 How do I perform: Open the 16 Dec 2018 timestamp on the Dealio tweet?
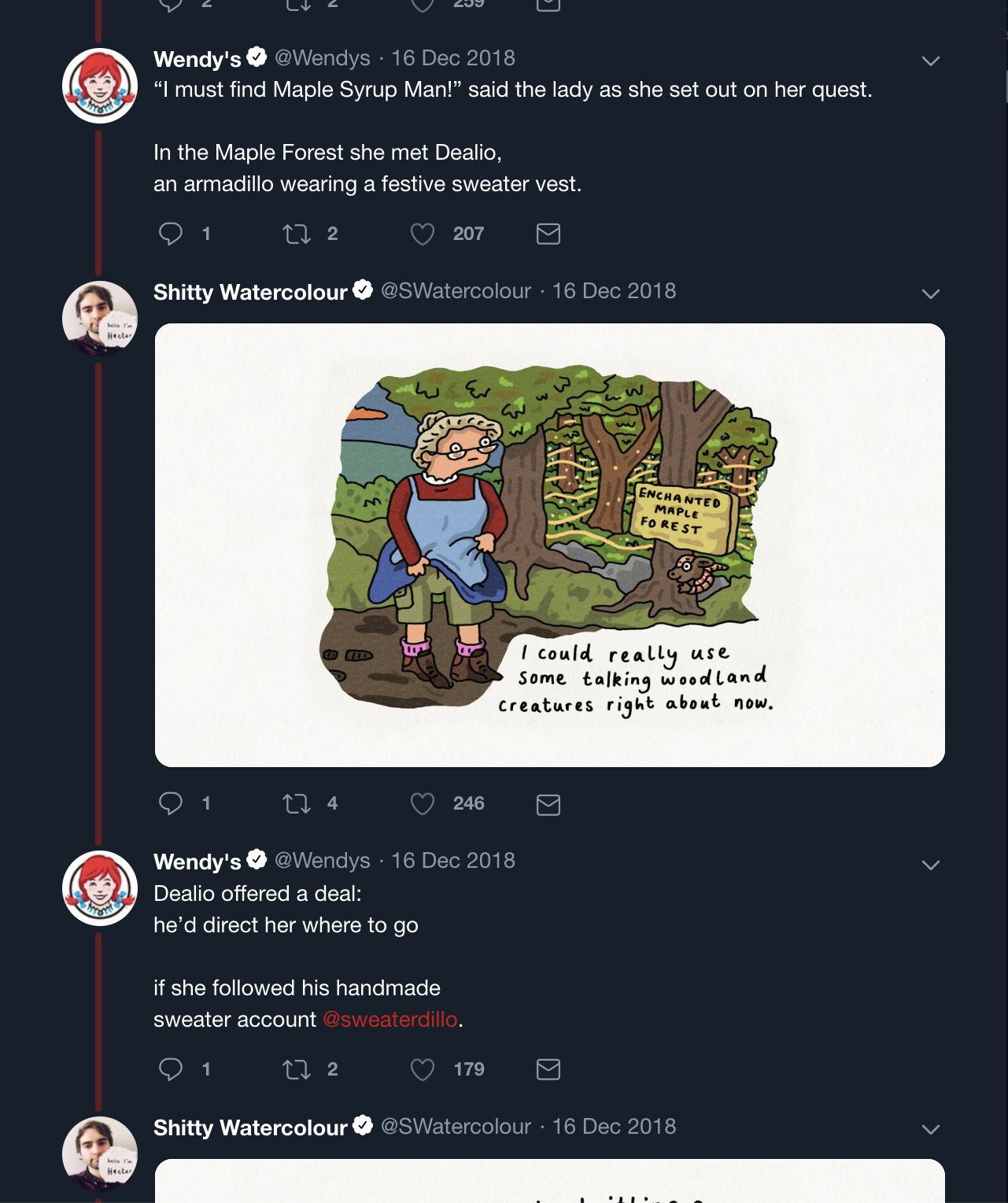(x=453, y=861)
